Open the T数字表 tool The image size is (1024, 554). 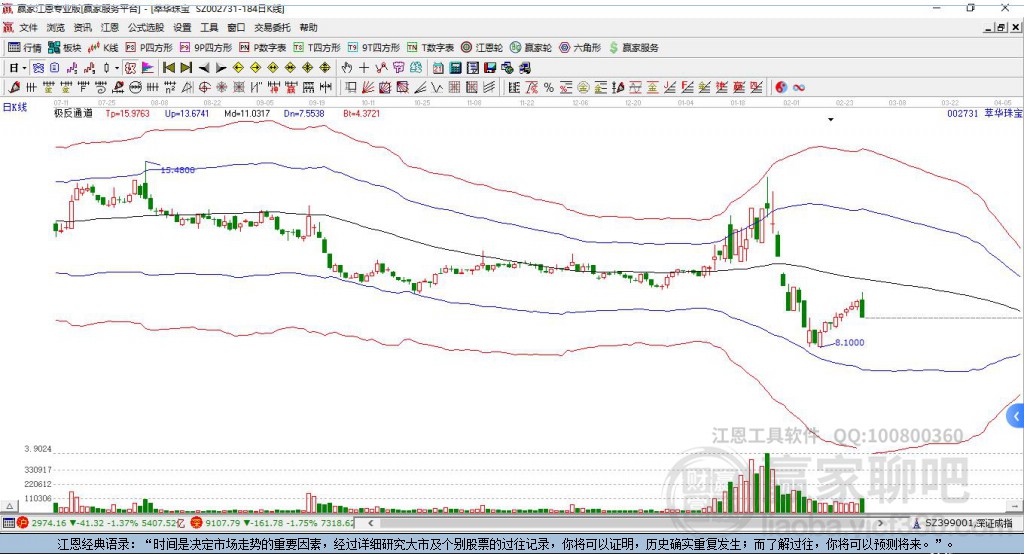click(x=430, y=48)
